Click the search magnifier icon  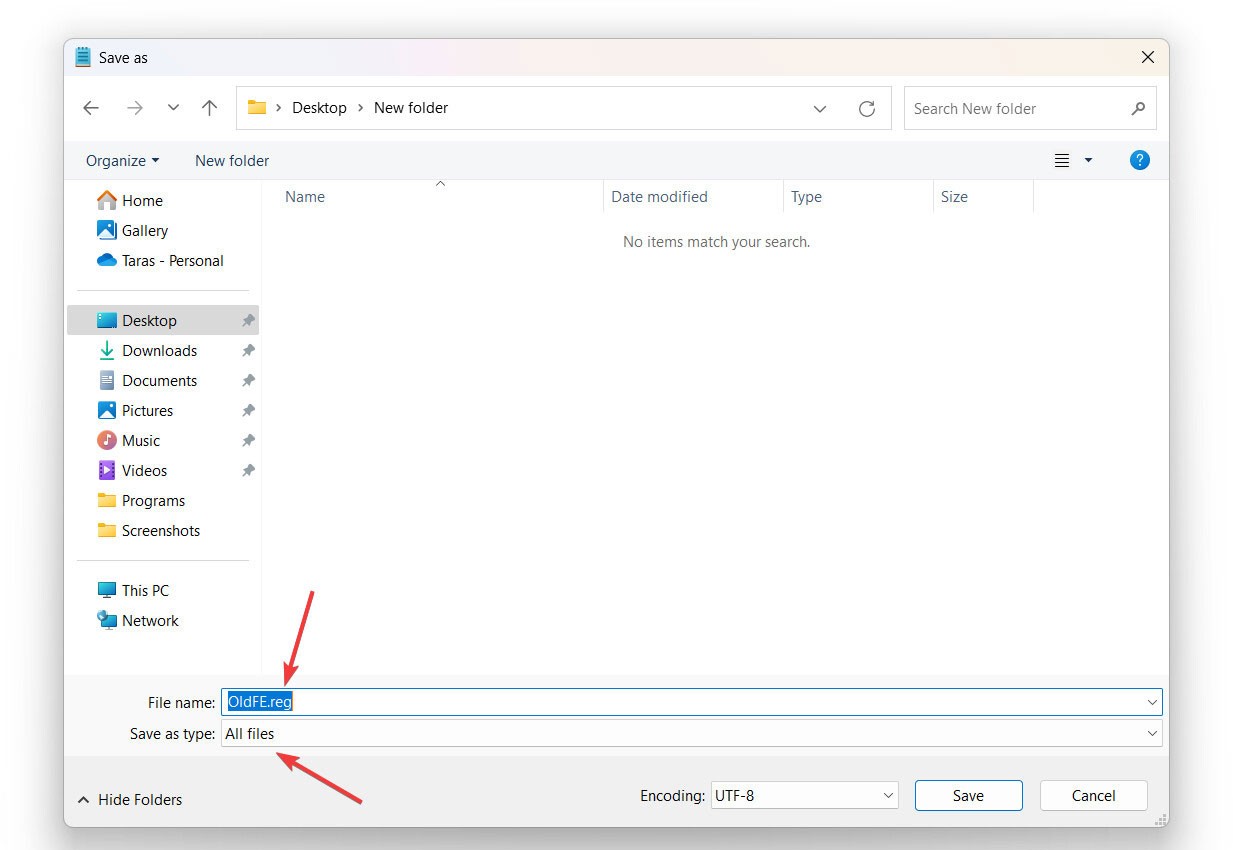(1138, 109)
